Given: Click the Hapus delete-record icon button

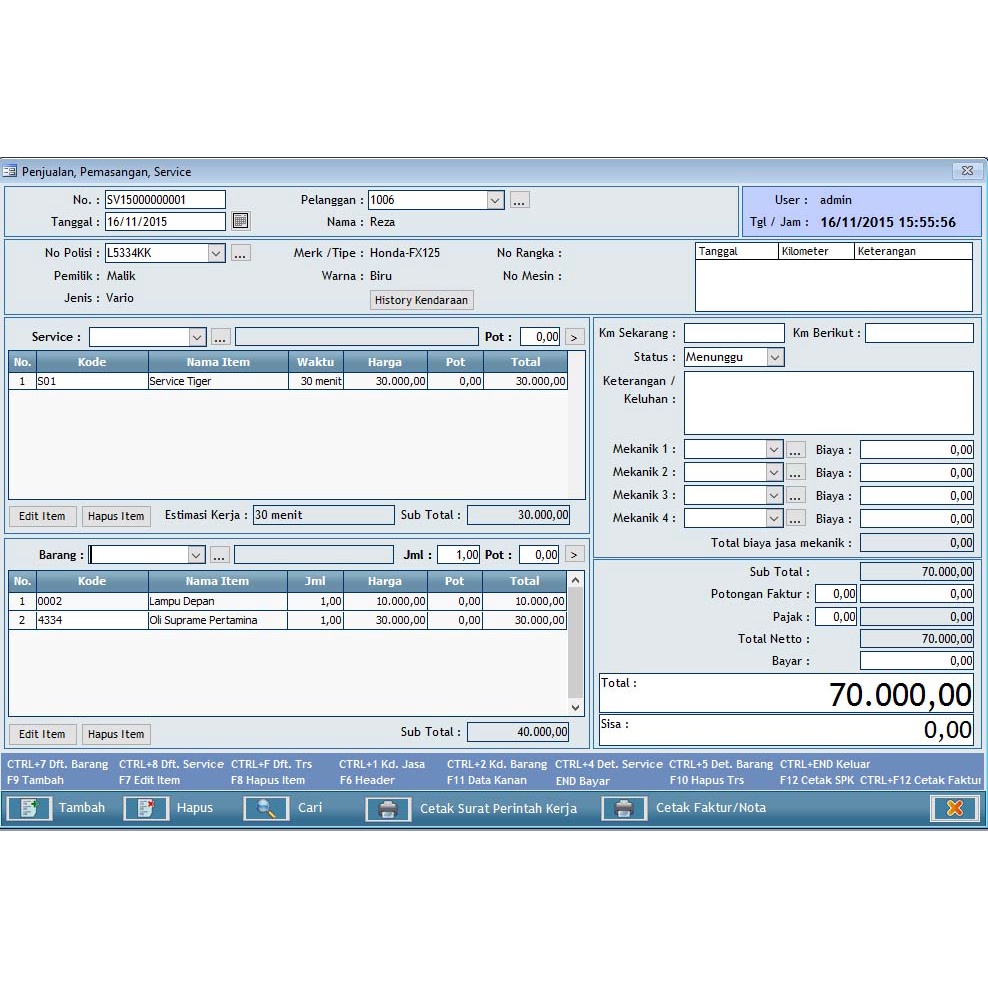Looking at the screenshot, I should pyautogui.click(x=146, y=808).
